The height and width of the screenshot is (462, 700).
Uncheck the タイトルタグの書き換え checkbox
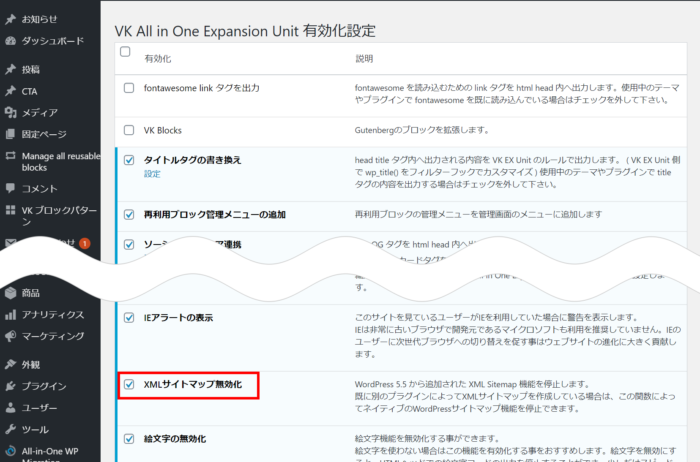pos(129,160)
